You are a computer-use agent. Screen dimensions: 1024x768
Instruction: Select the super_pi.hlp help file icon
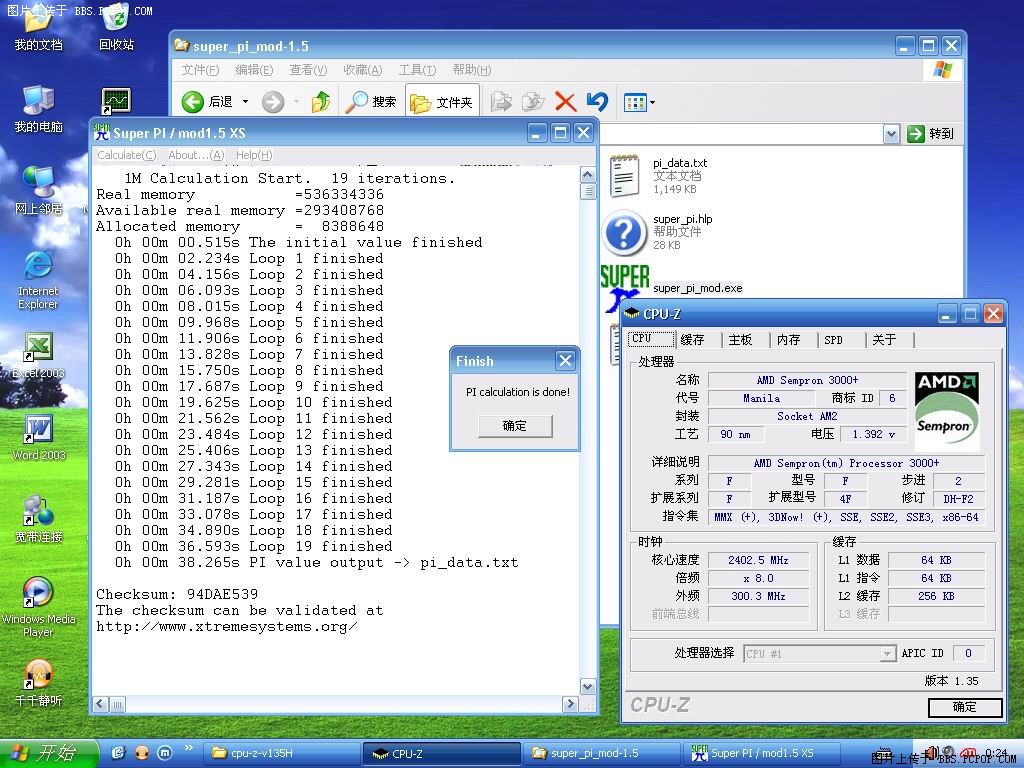click(x=624, y=232)
